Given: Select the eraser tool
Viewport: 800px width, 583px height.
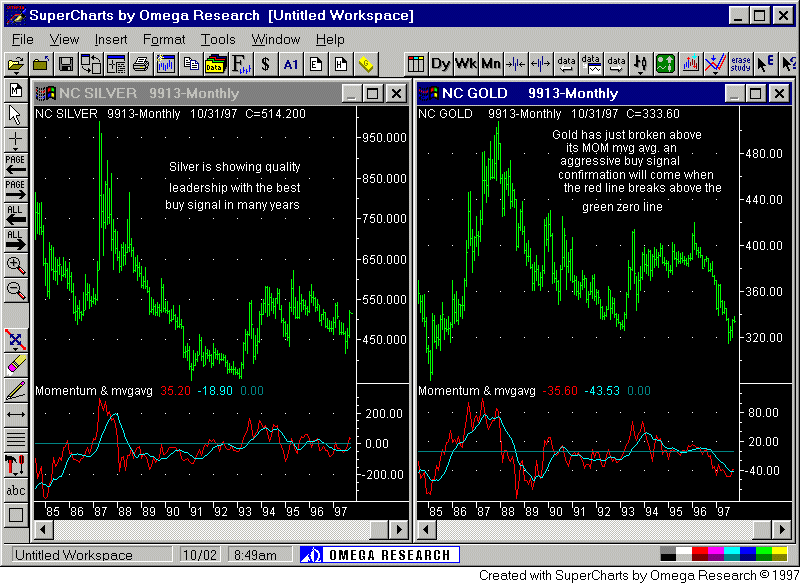Looking at the screenshot, I should [x=16, y=365].
